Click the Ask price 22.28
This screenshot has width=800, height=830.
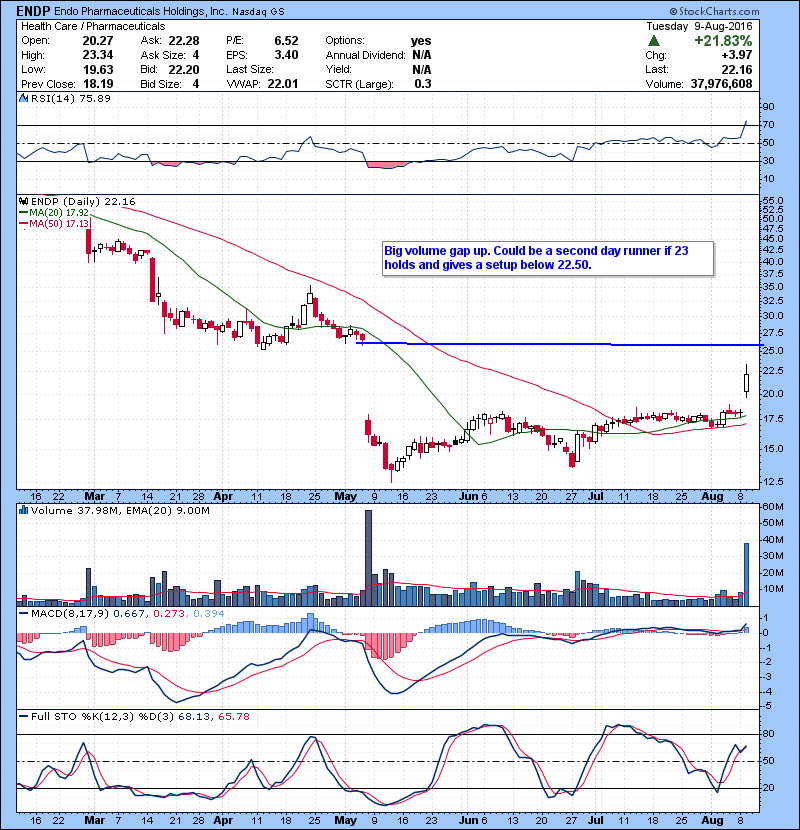[x=184, y=41]
